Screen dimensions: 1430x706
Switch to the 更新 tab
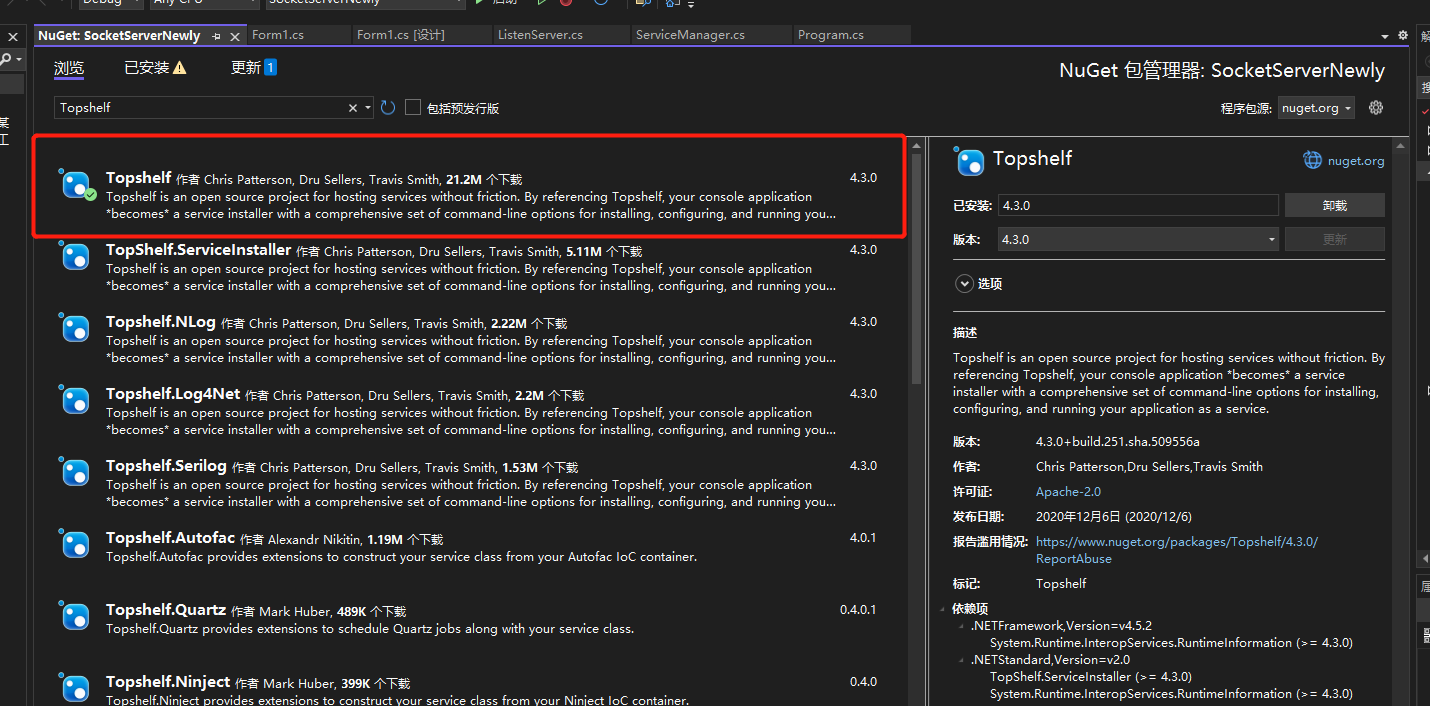click(x=253, y=68)
